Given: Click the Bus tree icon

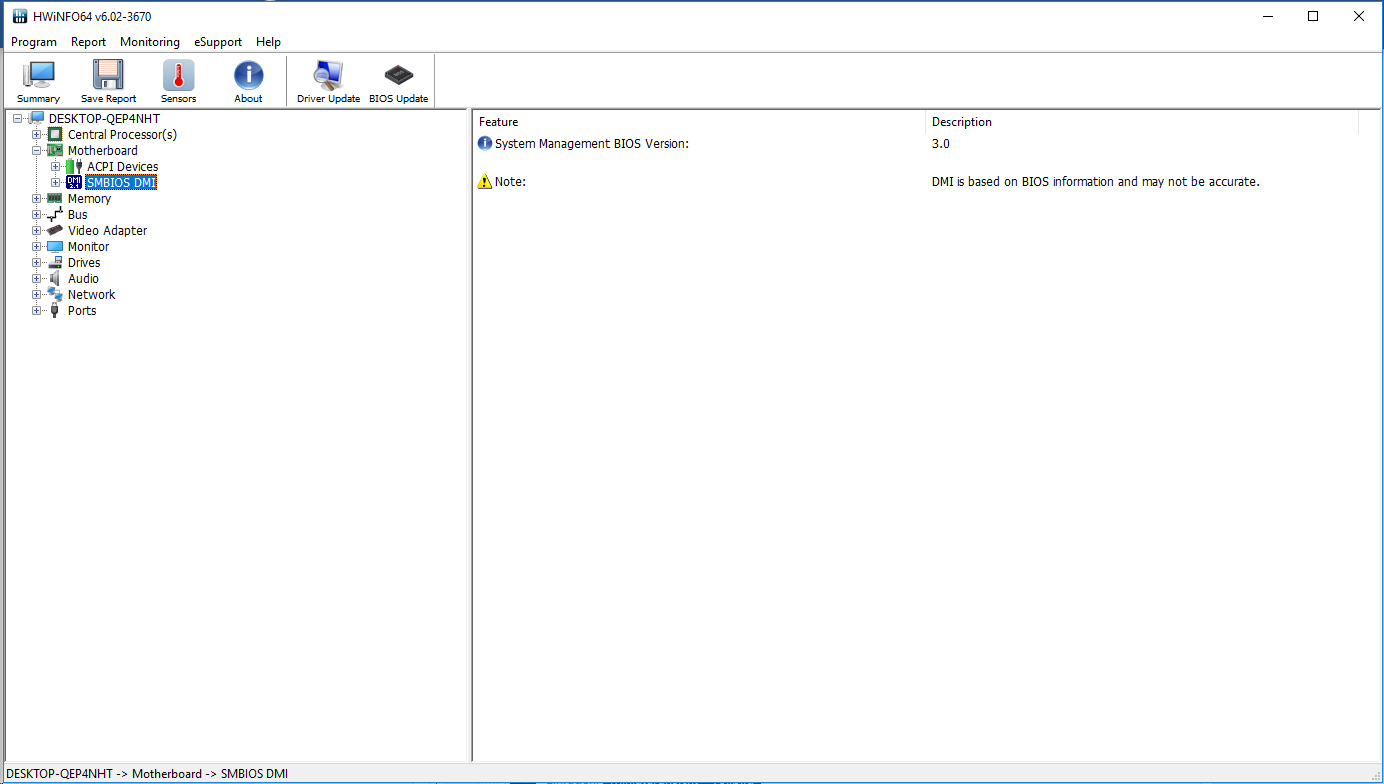Looking at the screenshot, I should pyautogui.click(x=56, y=214).
